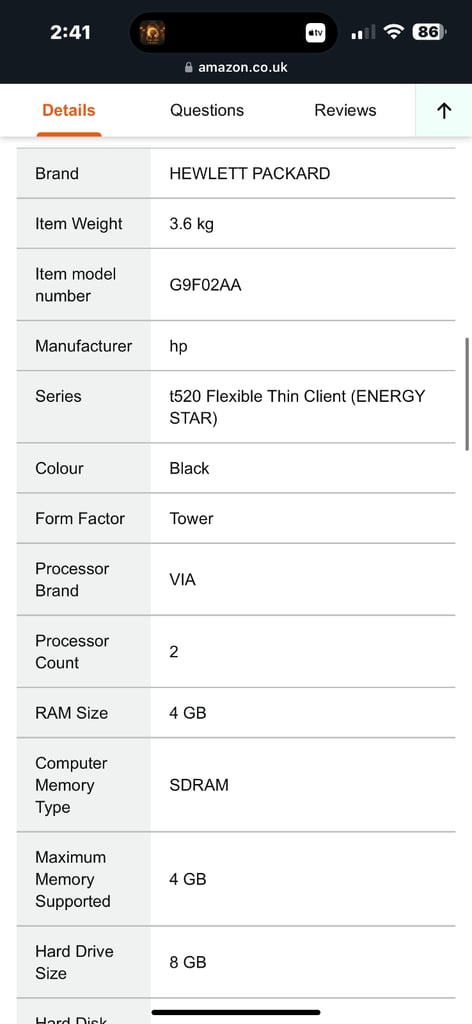Select the Details tab

tap(69, 110)
